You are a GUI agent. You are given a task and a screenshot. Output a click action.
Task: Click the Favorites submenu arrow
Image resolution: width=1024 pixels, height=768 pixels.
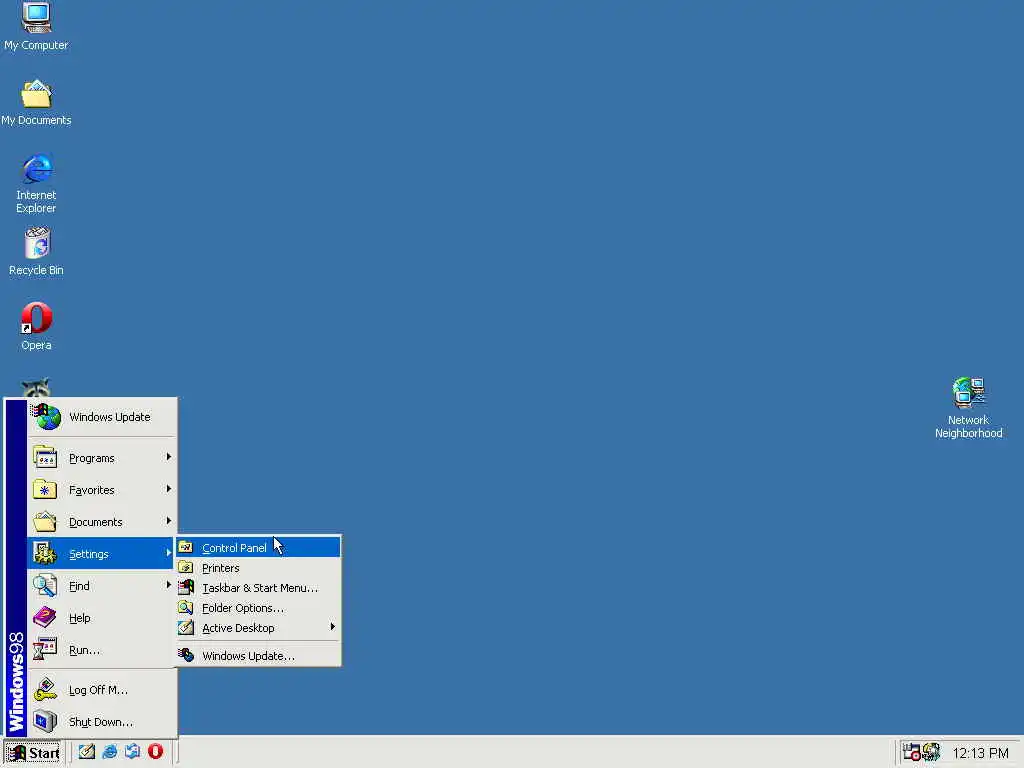tap(168, 489)
